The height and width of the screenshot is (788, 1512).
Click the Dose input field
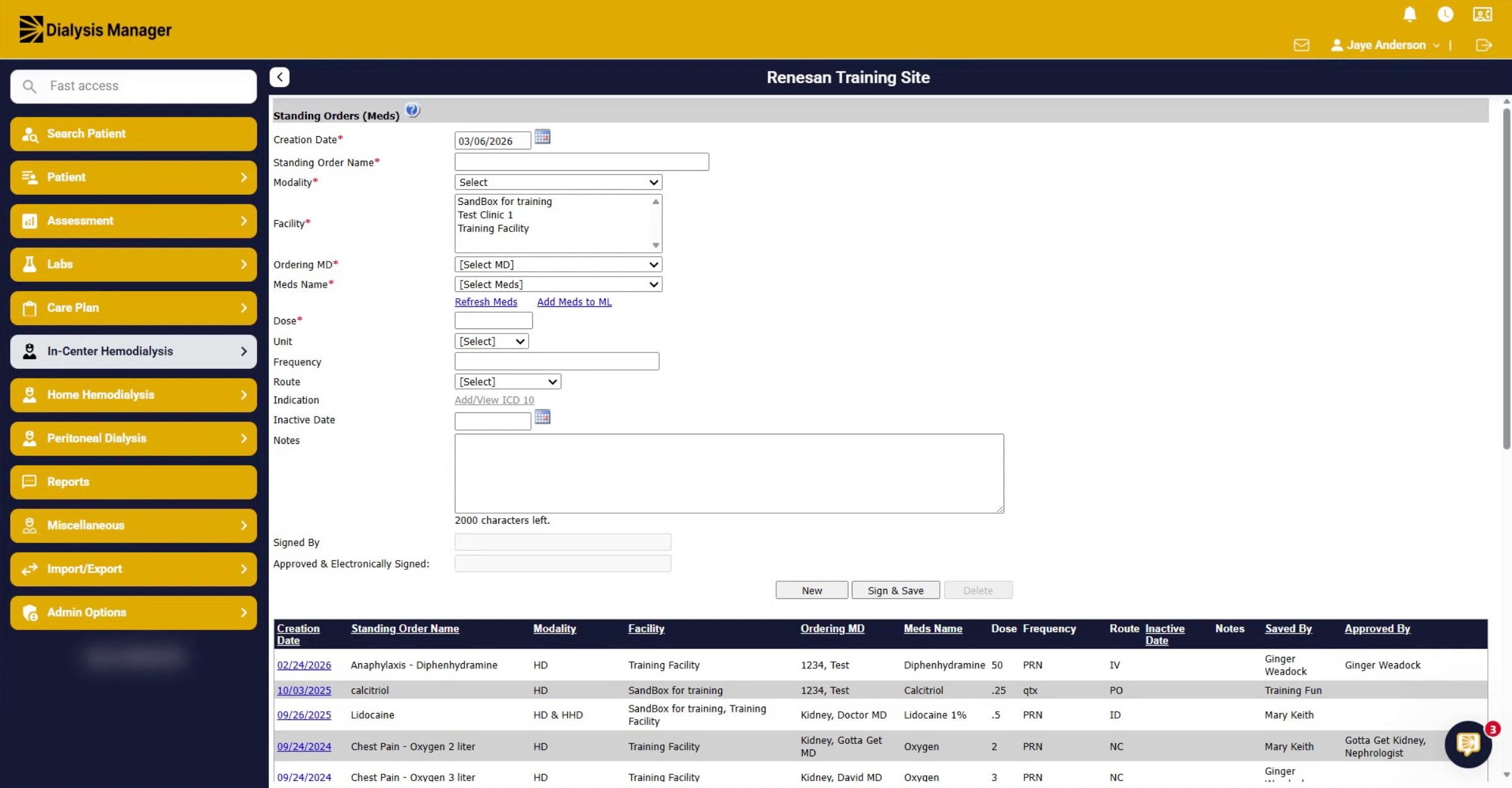493,321
